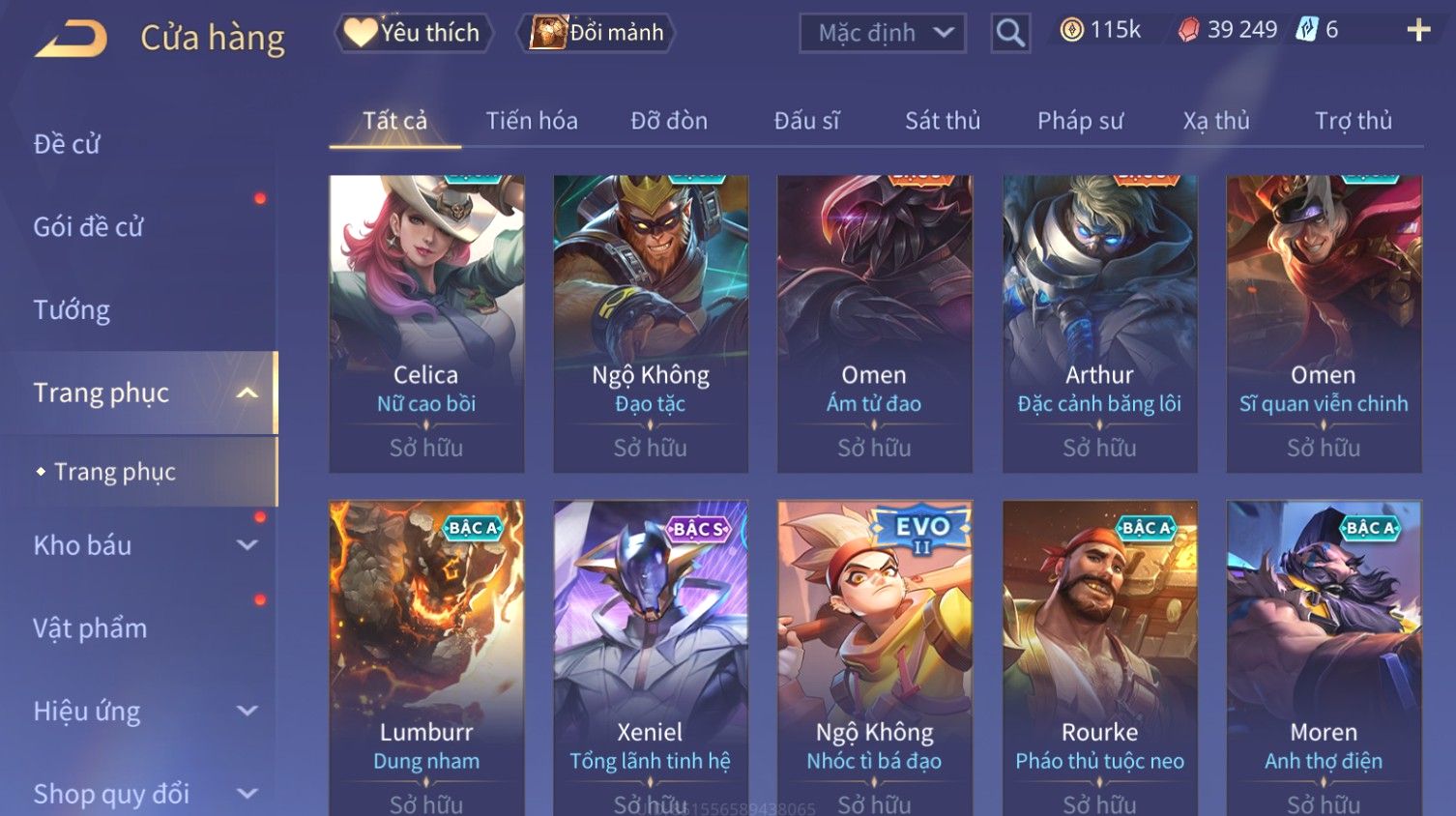Open the search magnifier icon
This screenshot has height=816, width=1456.
pos(1010,33)
